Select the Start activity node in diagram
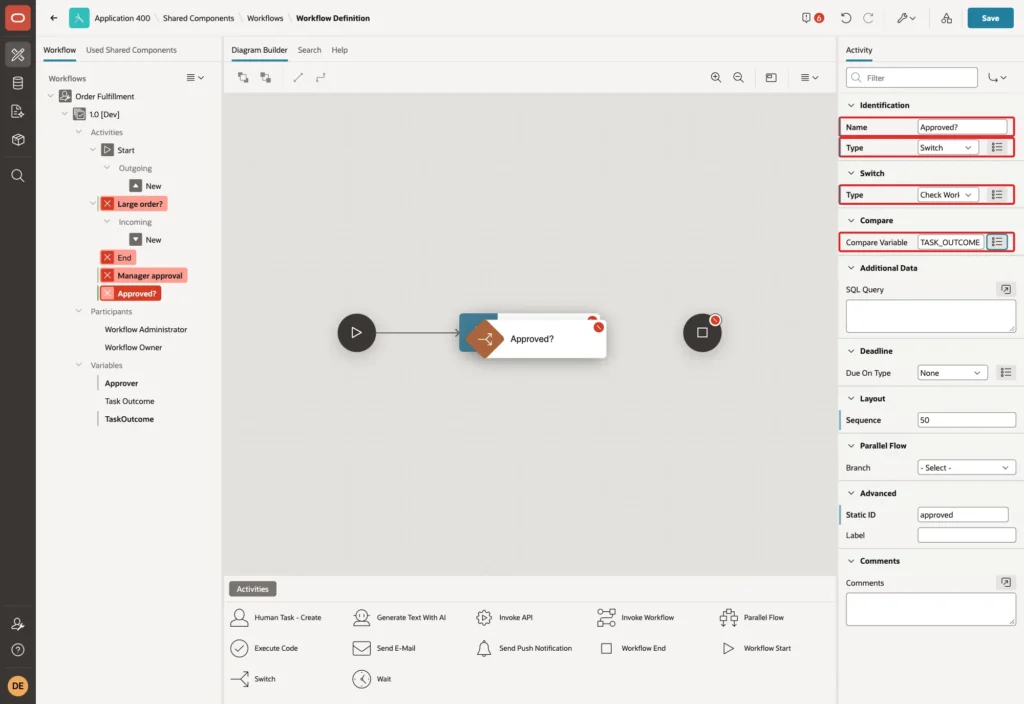Image resolution: width=1024 pixels, height=704 pixels. [x=357, y=332]
